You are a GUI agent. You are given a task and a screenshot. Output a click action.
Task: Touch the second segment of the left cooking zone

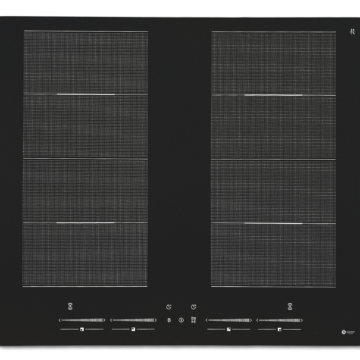point(85,126)
